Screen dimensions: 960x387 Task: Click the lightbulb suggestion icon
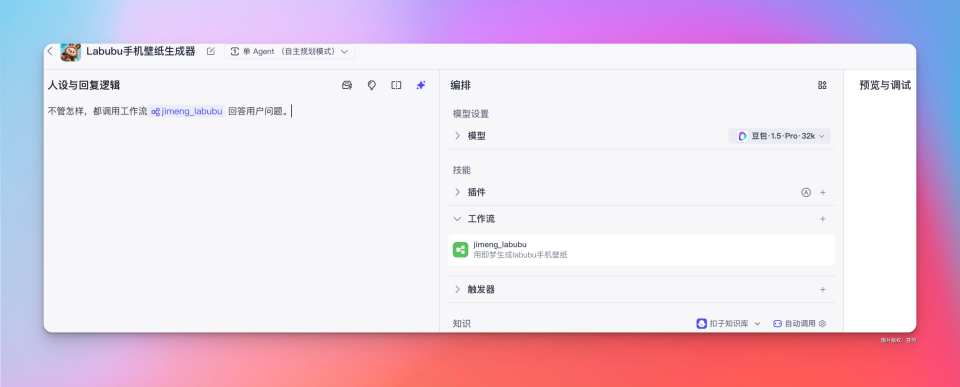pyautogui.click(x=372, y=86)
